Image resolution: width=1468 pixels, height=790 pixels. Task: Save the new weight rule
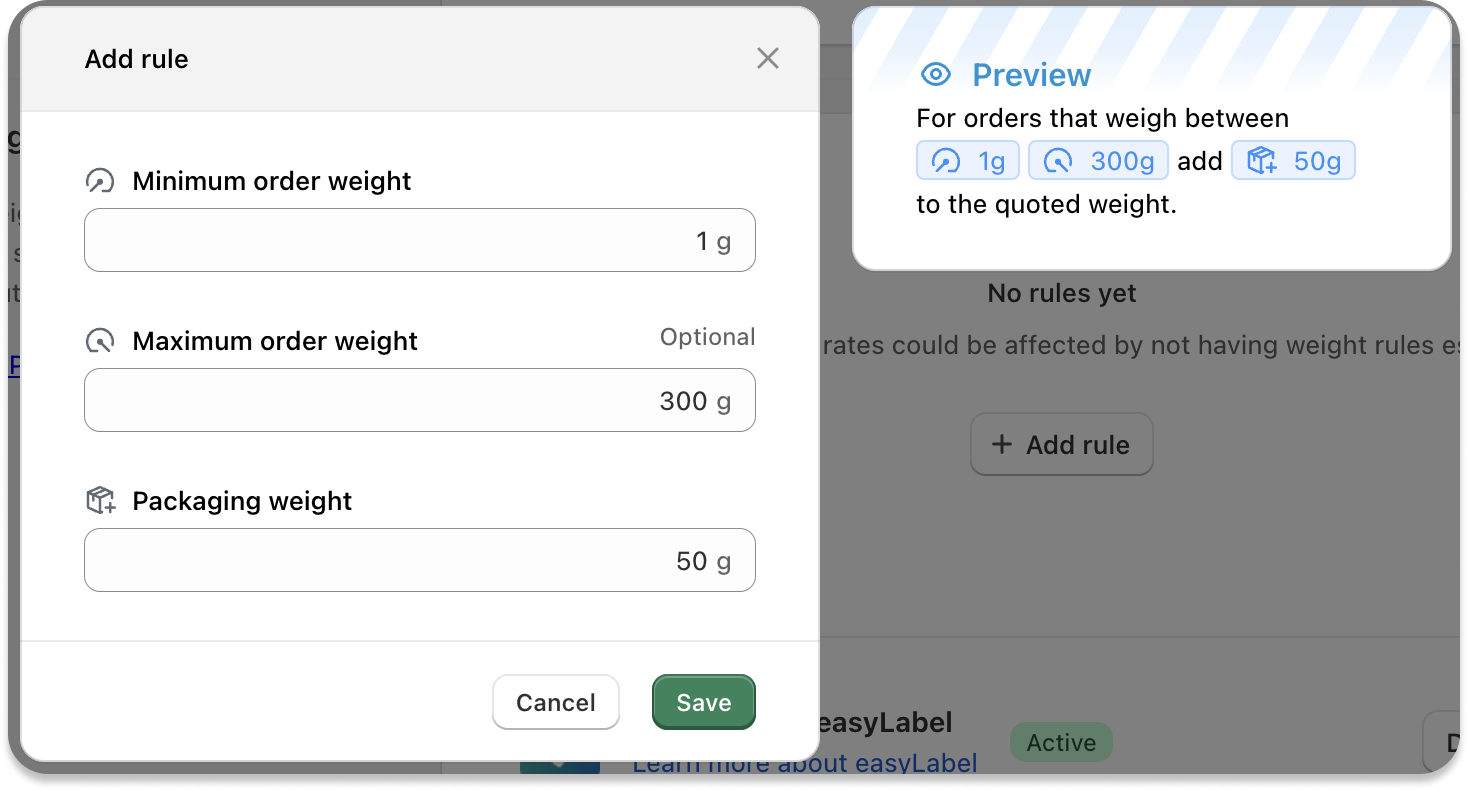tap(704, 702)
